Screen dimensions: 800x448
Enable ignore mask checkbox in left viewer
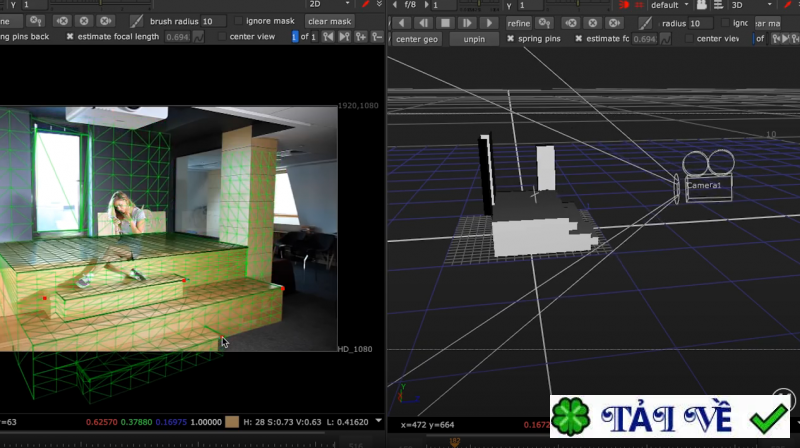(236, 21)
